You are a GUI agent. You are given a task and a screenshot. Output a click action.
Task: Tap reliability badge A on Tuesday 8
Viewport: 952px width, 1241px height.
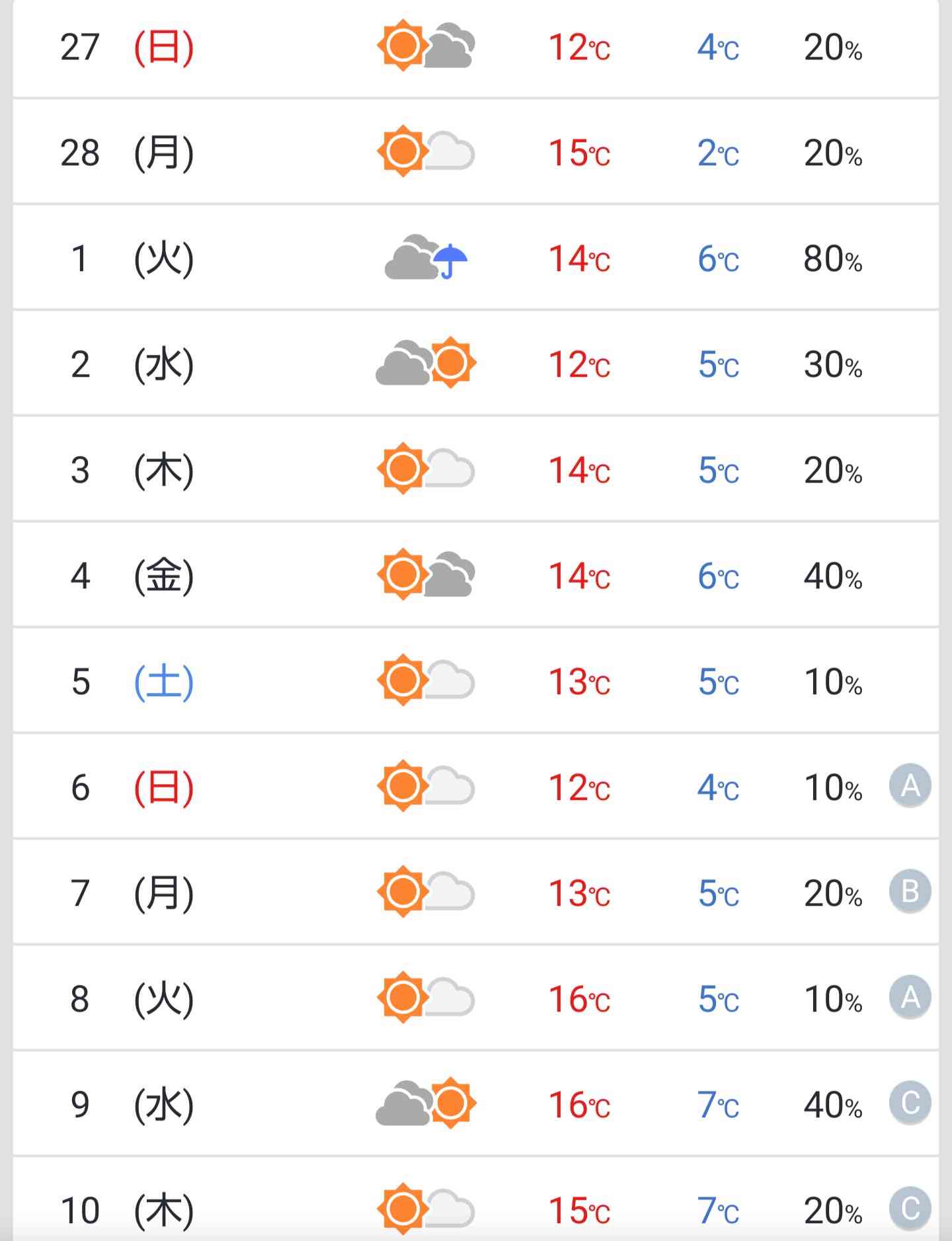click(910, 997)
